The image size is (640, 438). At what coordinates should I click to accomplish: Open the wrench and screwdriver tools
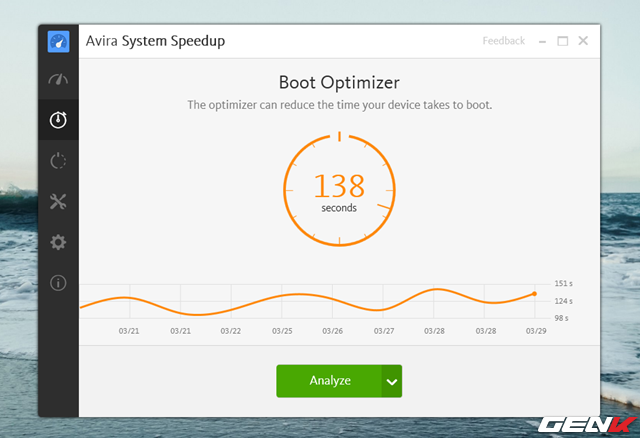point(58,202)
